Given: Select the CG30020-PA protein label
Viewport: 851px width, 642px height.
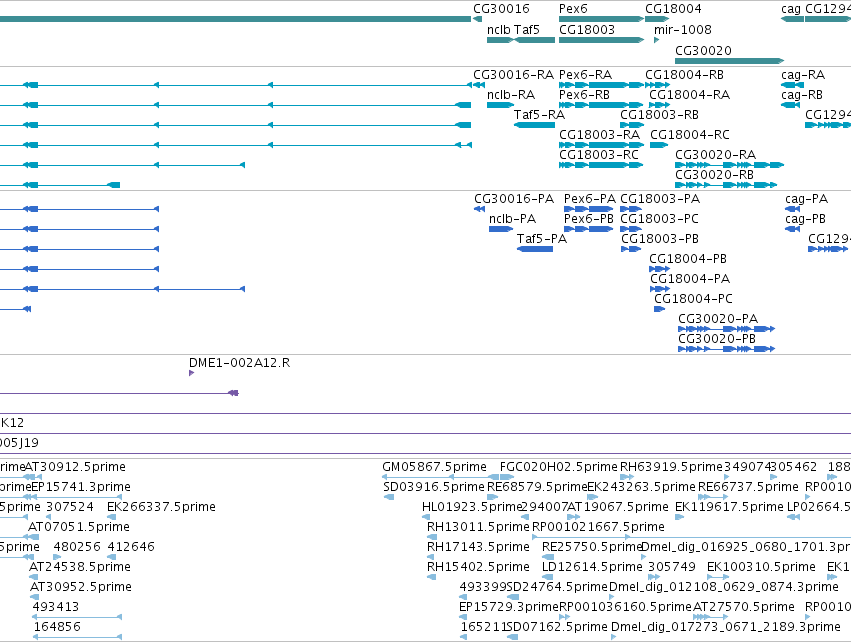Looking at the screenshot, I should pyautogui.click(x=718, y=319).
